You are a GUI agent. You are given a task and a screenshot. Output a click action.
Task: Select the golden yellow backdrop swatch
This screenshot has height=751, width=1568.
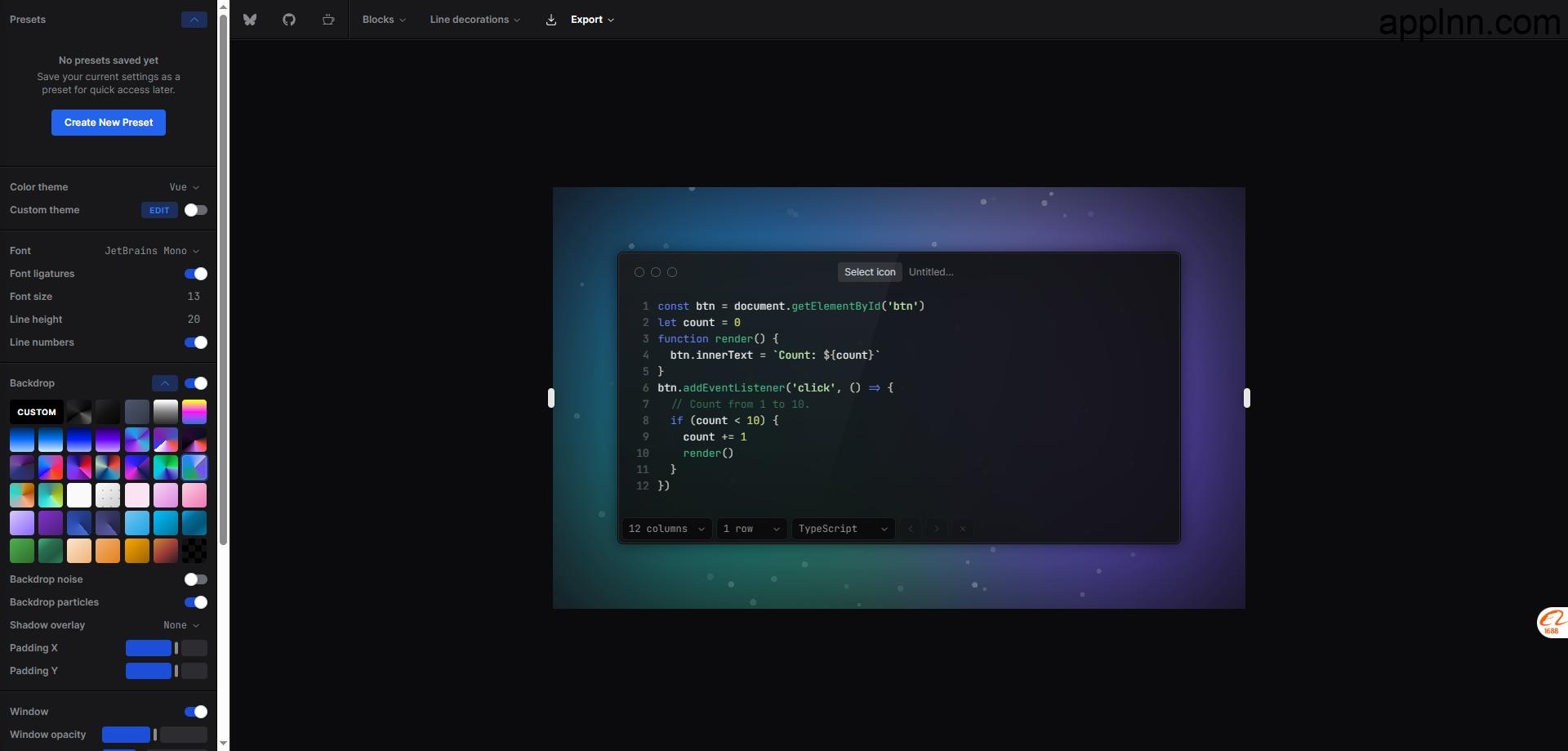click(x=137, y=551)
